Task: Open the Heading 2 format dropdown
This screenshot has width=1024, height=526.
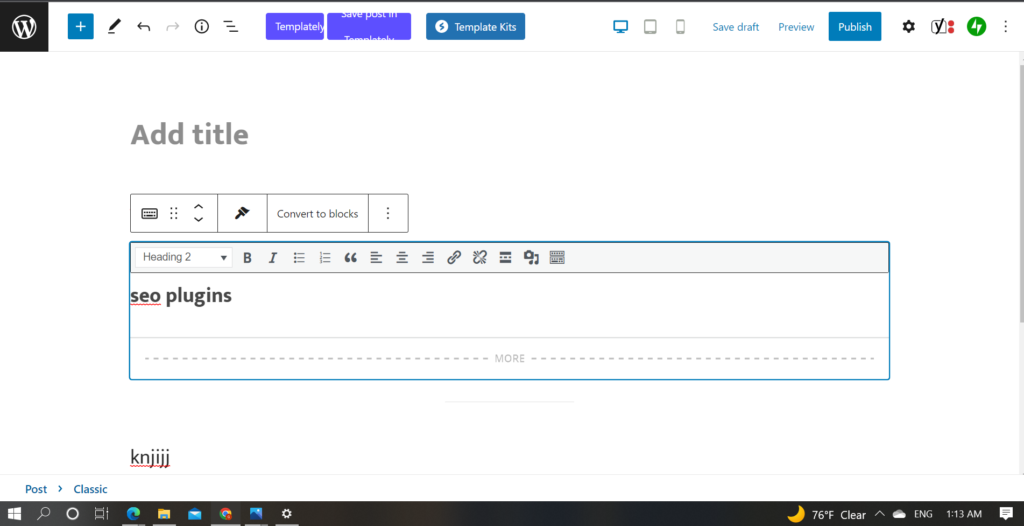Action: (x=184, y=258)
